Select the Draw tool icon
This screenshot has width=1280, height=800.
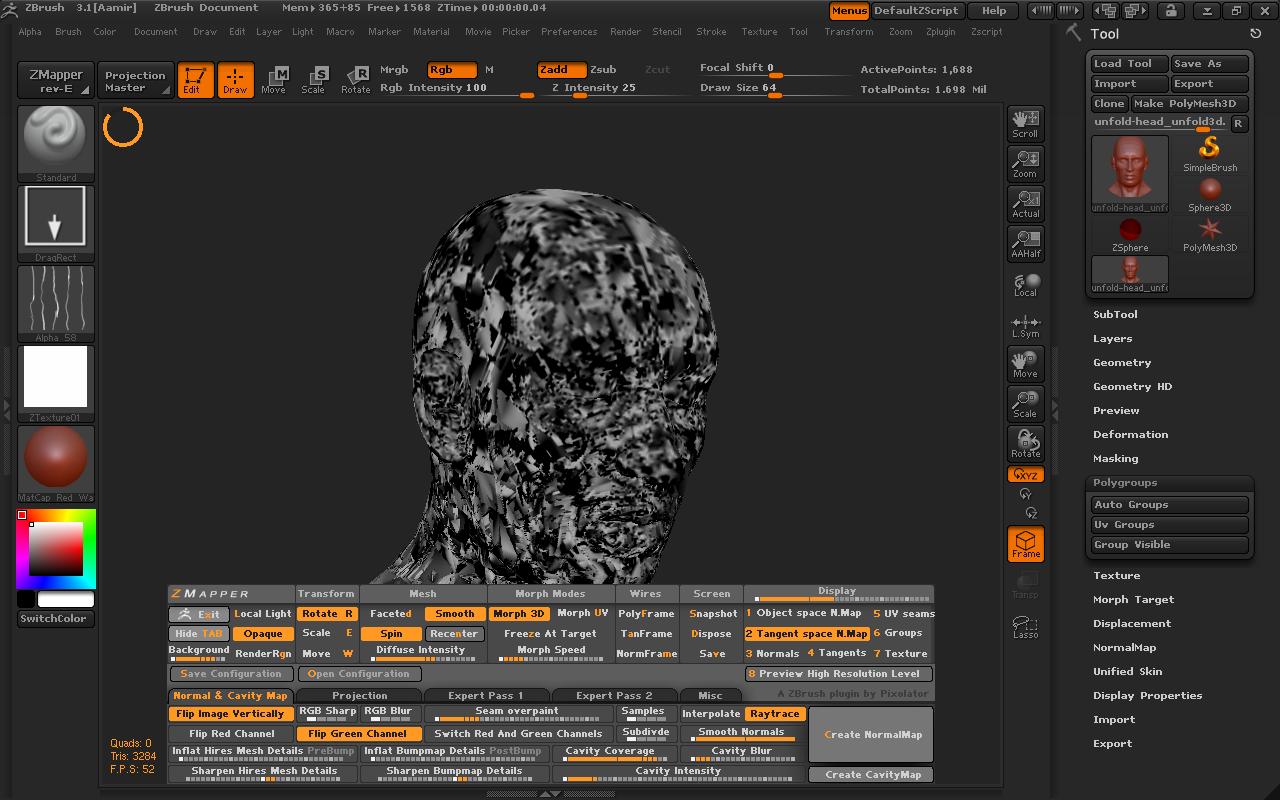coord(235,80)
